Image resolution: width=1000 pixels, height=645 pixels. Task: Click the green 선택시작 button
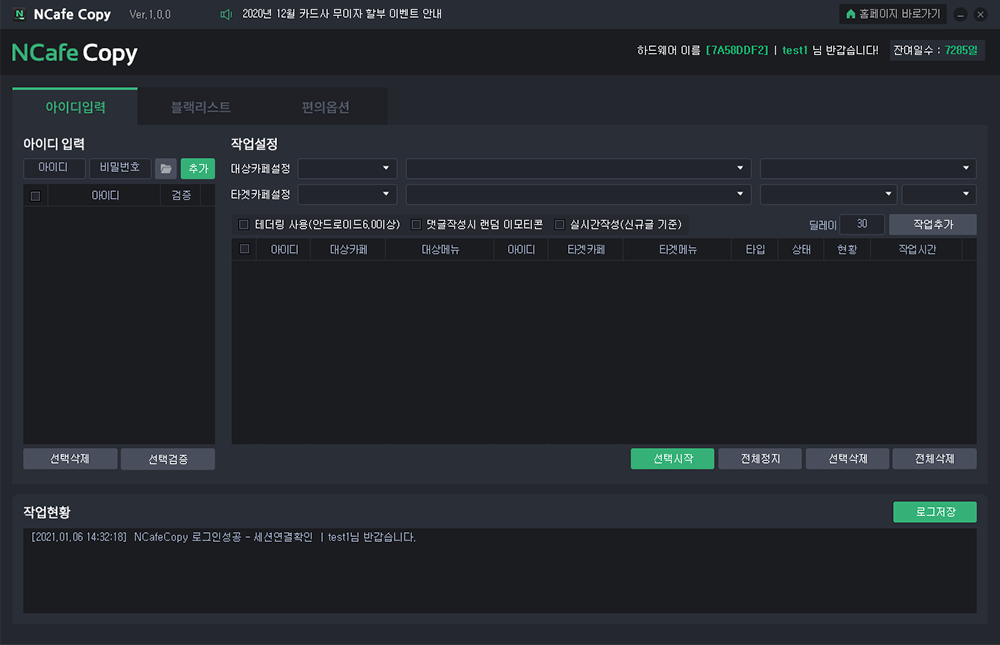pos(673,459)
